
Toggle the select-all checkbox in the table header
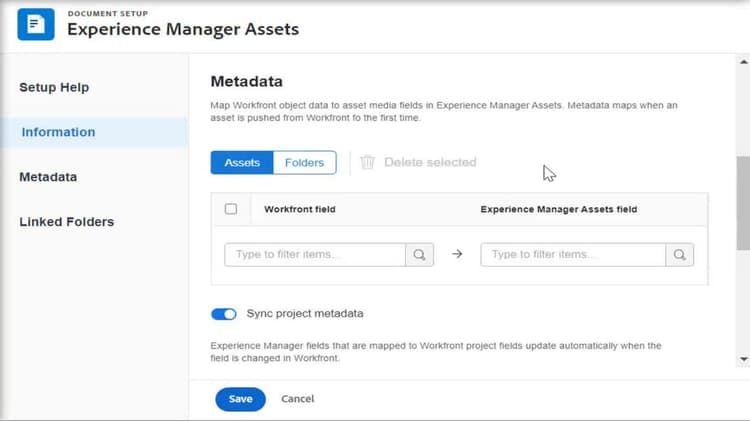click(231, 209)
